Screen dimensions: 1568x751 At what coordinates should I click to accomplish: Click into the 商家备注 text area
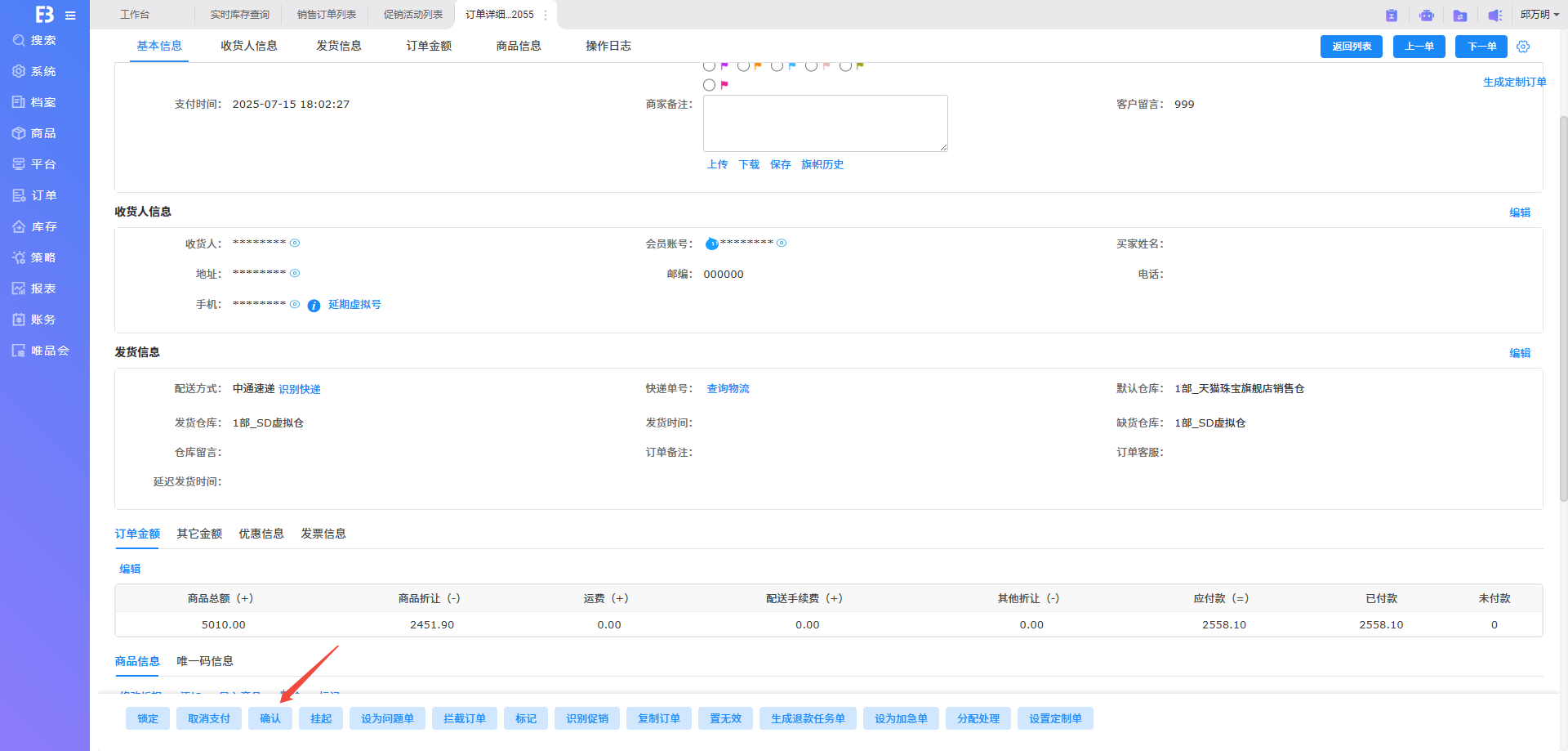coord(825,123)
